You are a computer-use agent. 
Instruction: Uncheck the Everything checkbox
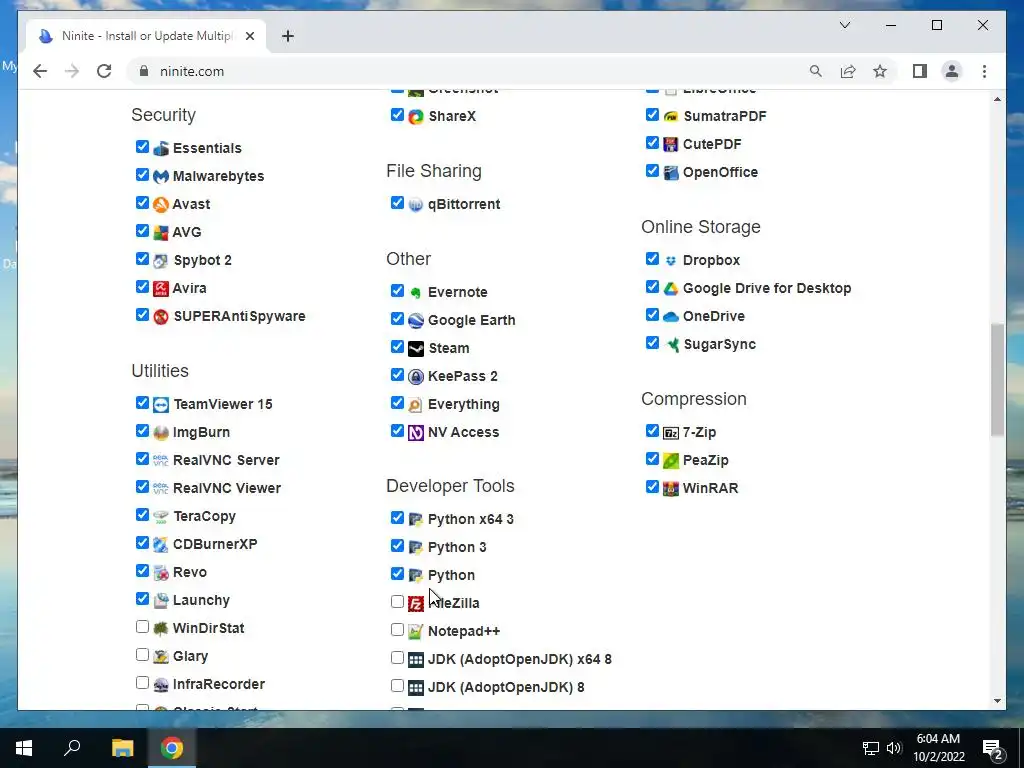tap(397, 403)
